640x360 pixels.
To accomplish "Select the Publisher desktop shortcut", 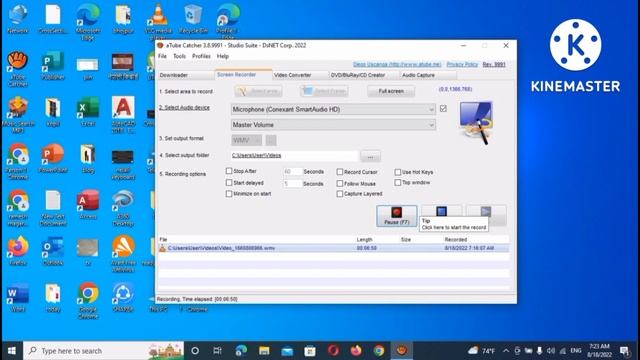I will point(53,66).
